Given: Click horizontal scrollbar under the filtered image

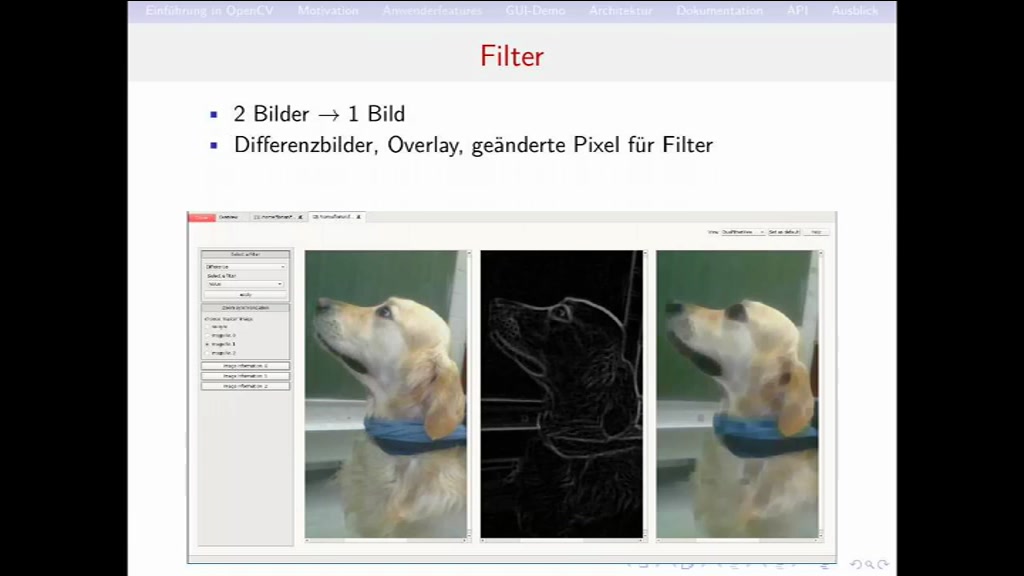Looking at the screenshot, I should tap(737, 540).
